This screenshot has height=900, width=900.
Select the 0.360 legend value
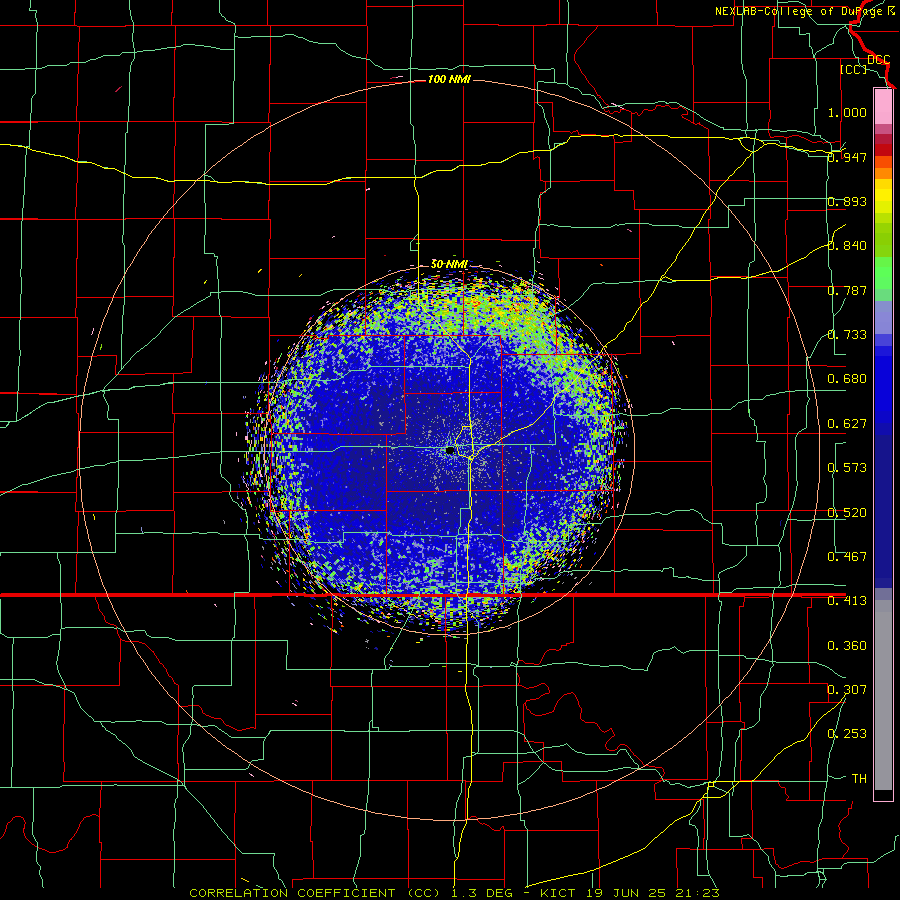tap(847, 646)
